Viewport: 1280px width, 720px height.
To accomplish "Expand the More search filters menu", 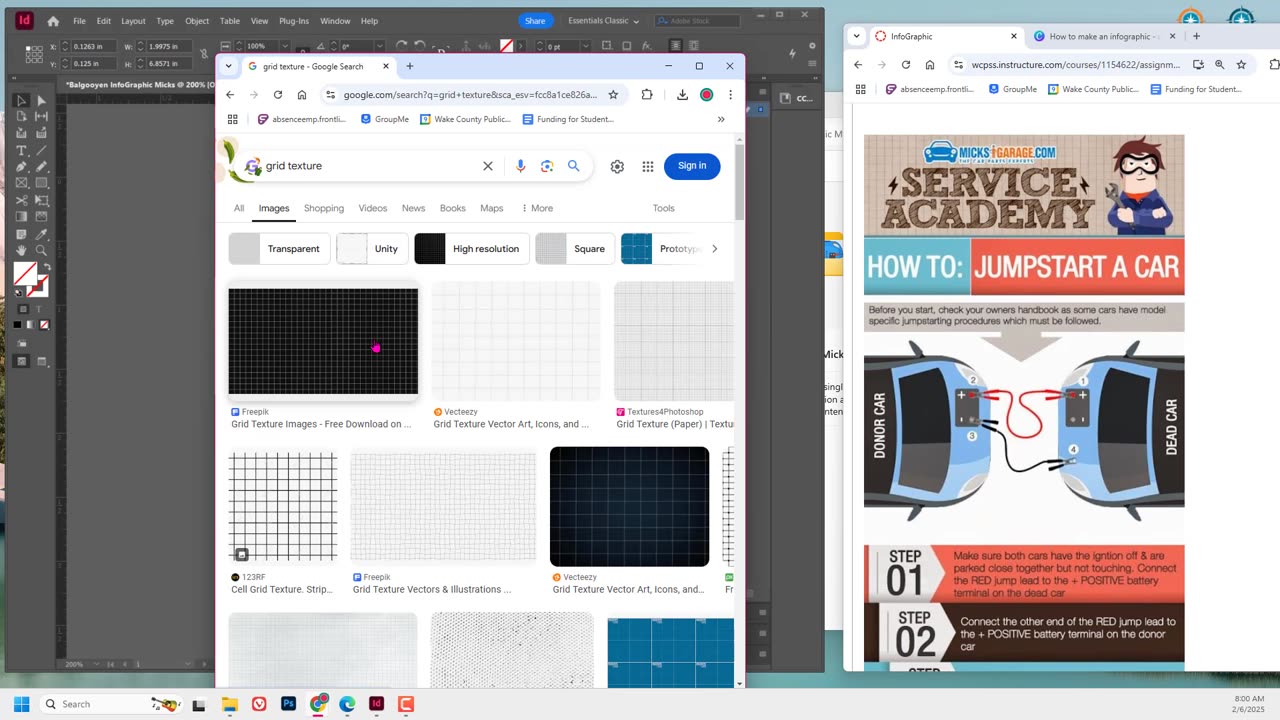I will pos(537,208).
